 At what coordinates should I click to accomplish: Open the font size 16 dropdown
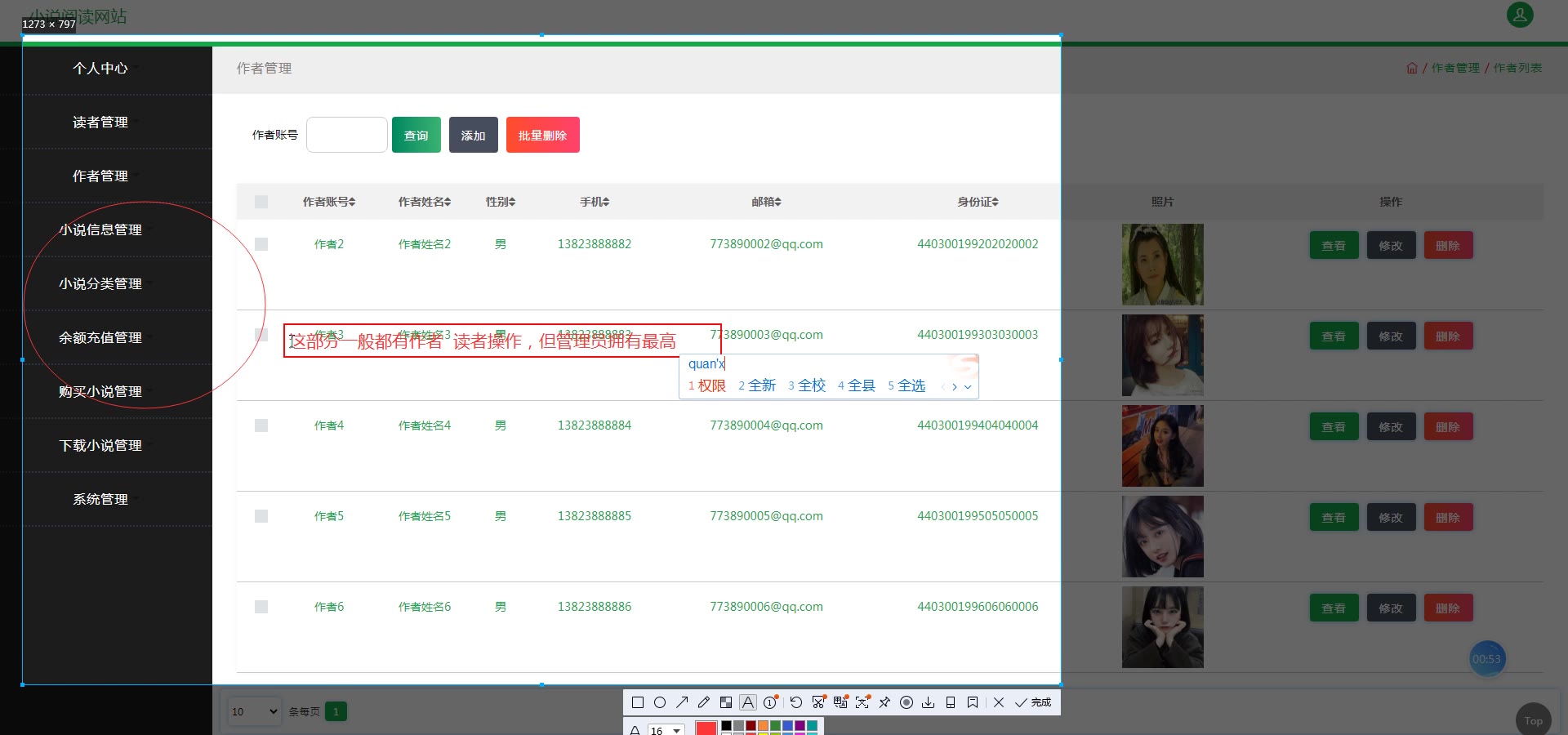click(x=666, y=730)
